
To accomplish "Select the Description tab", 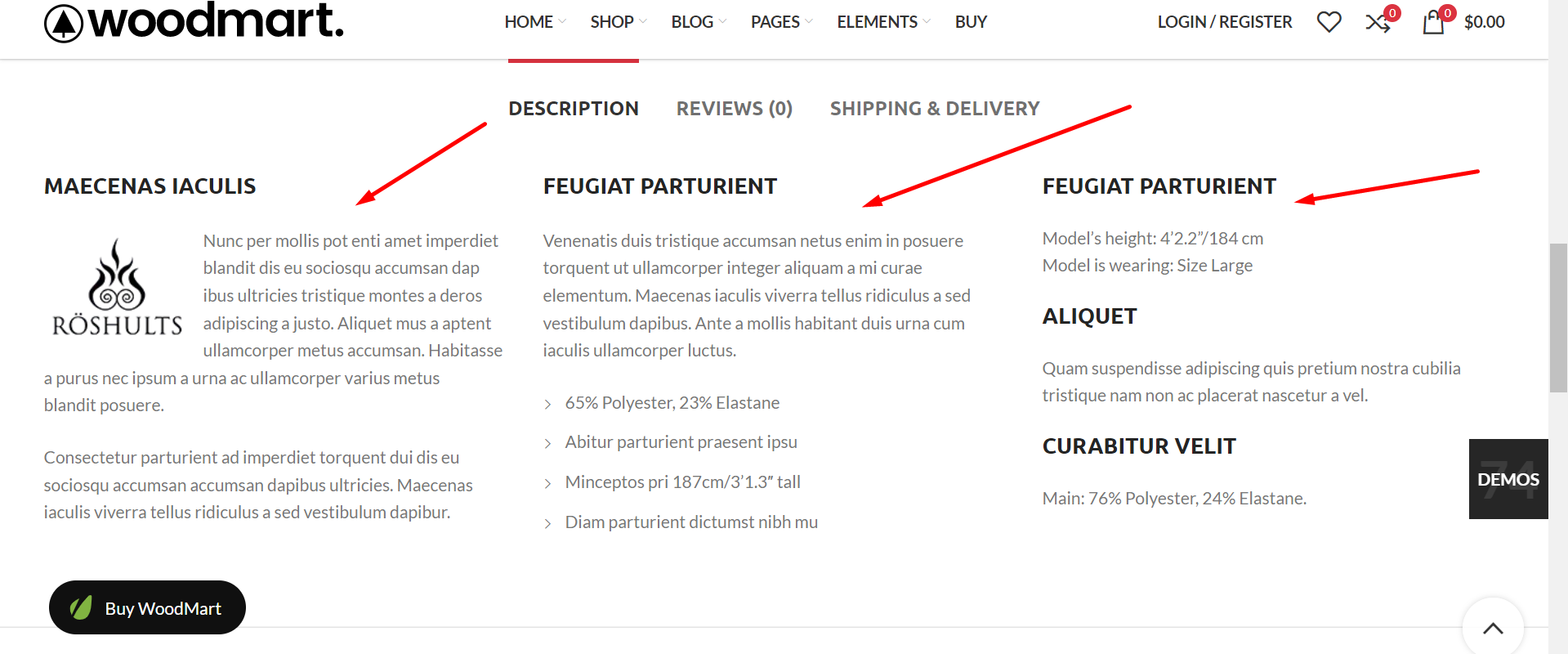I will point(574,109).
